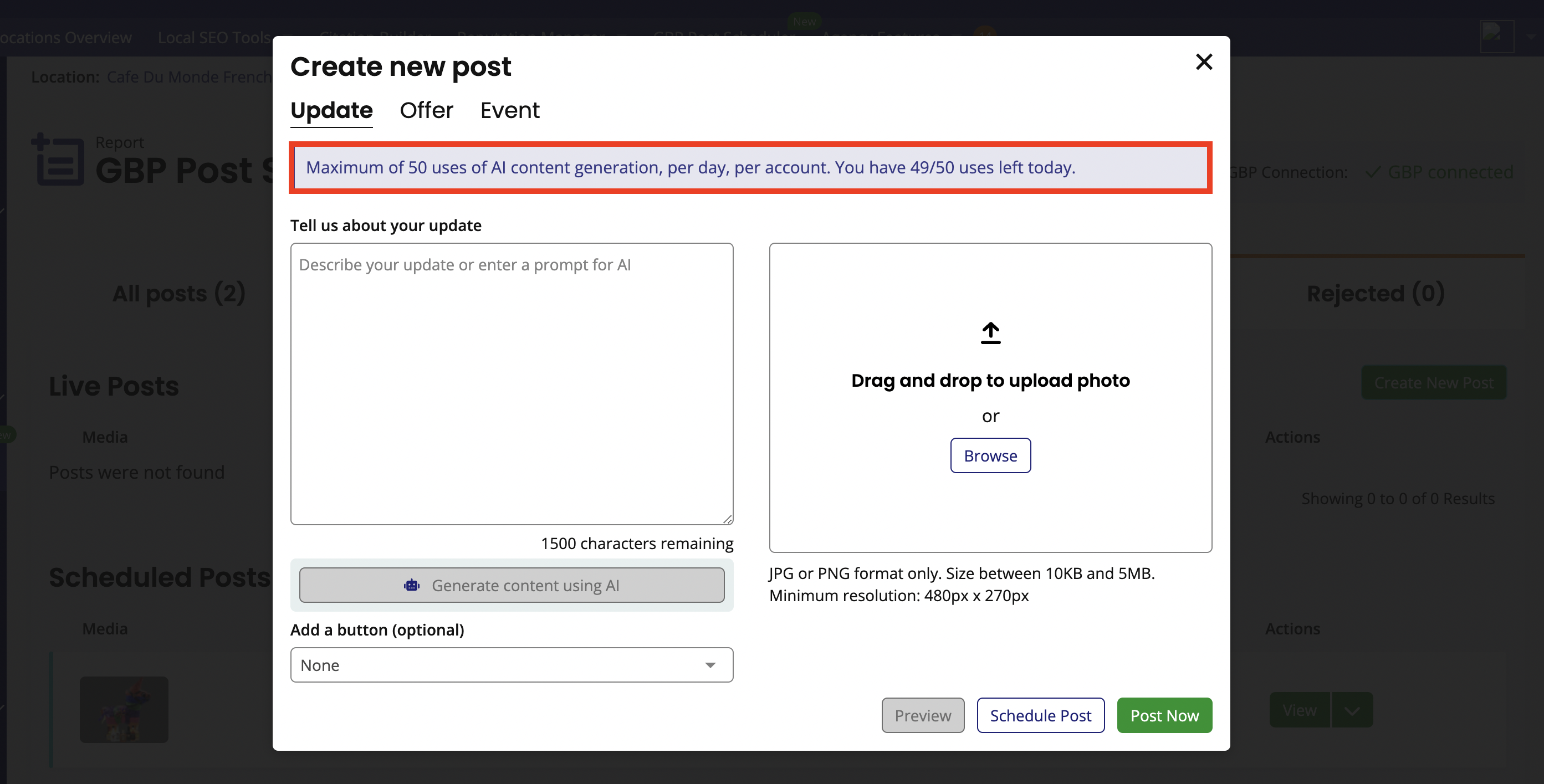This screenshot has width=1544, height=784.
Task: Click the upload arrow icon
Action: pos(990,333)
